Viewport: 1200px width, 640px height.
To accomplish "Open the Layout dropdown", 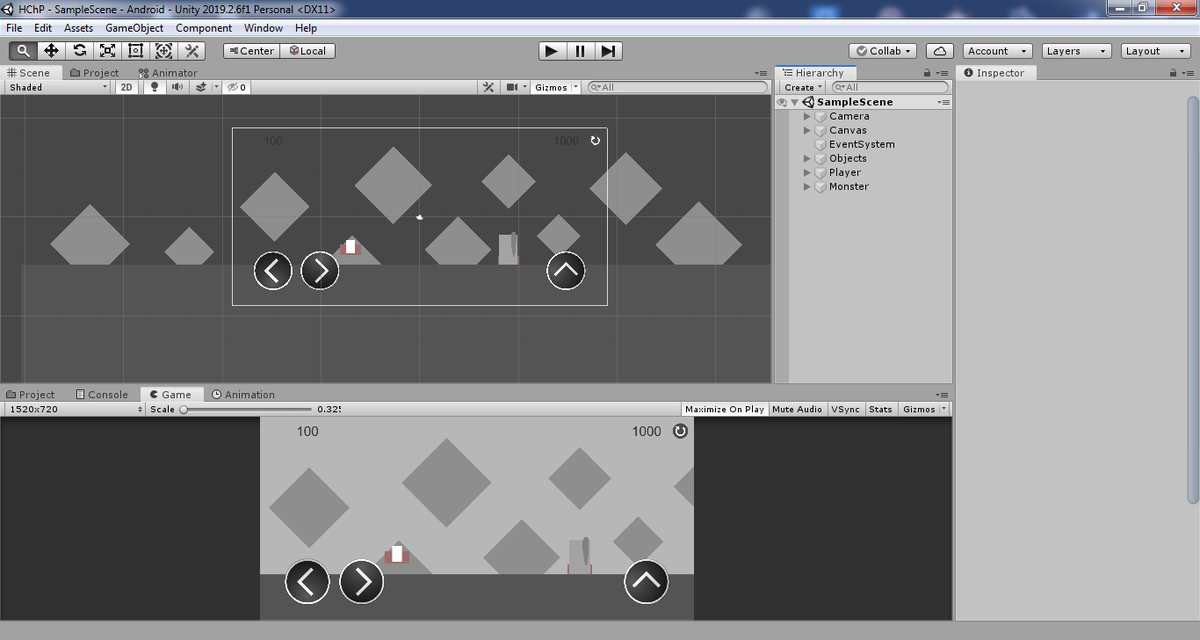I will [x=1155, y=51].
